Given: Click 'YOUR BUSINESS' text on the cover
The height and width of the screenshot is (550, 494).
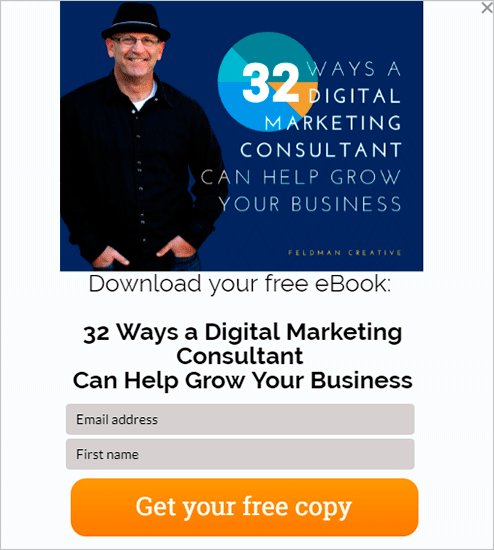Looking at the screenshot, I should (310, 204).
